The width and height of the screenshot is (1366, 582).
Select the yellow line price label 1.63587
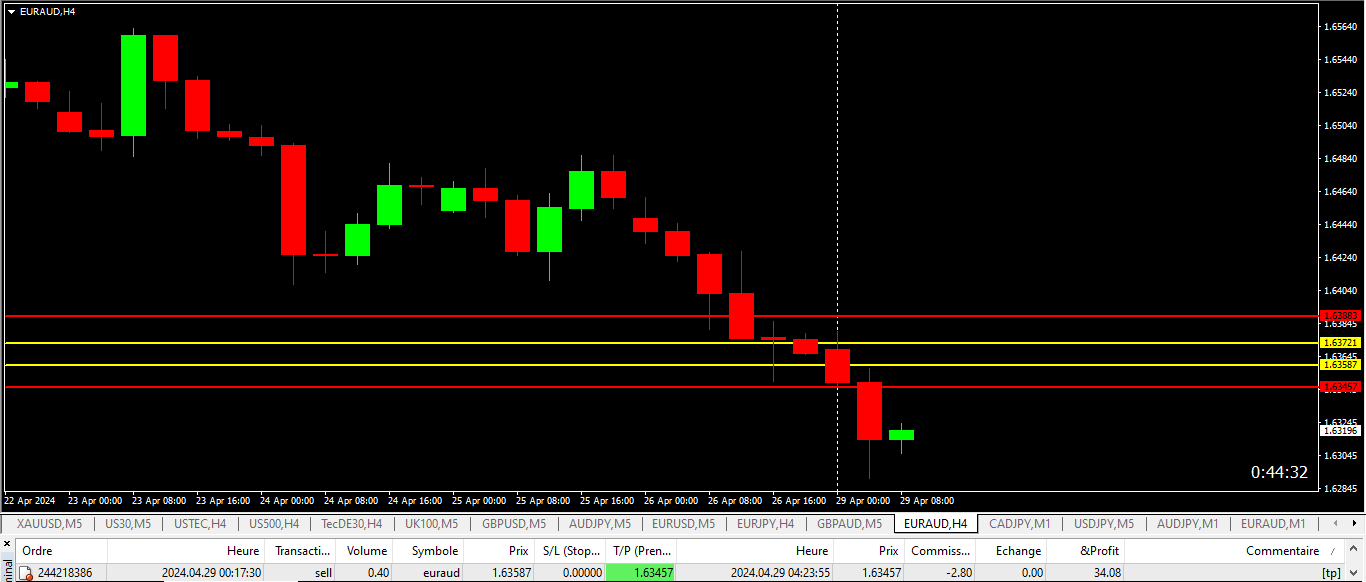pos(1341,365)
